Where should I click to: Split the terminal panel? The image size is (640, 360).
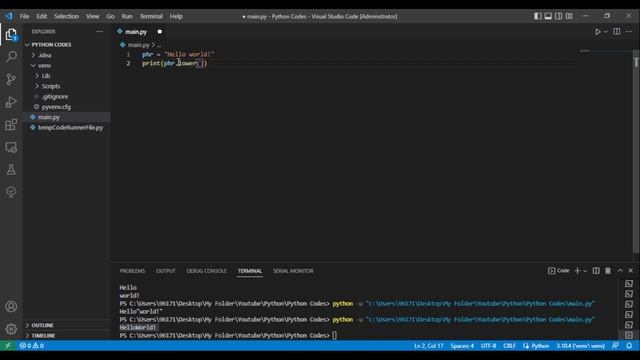[x=596, y=271]
